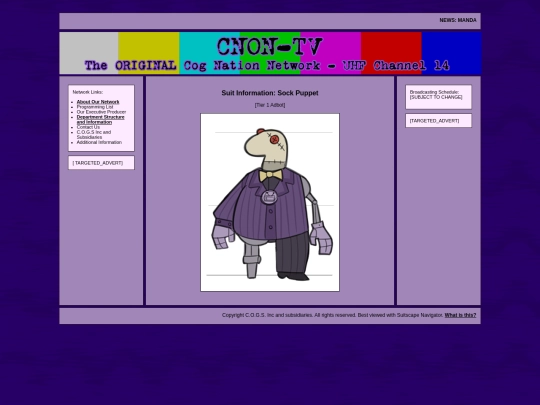Click the left TARGETED_ADVERT box
Viewport: 540px width, 405px height.
point(101,163)
